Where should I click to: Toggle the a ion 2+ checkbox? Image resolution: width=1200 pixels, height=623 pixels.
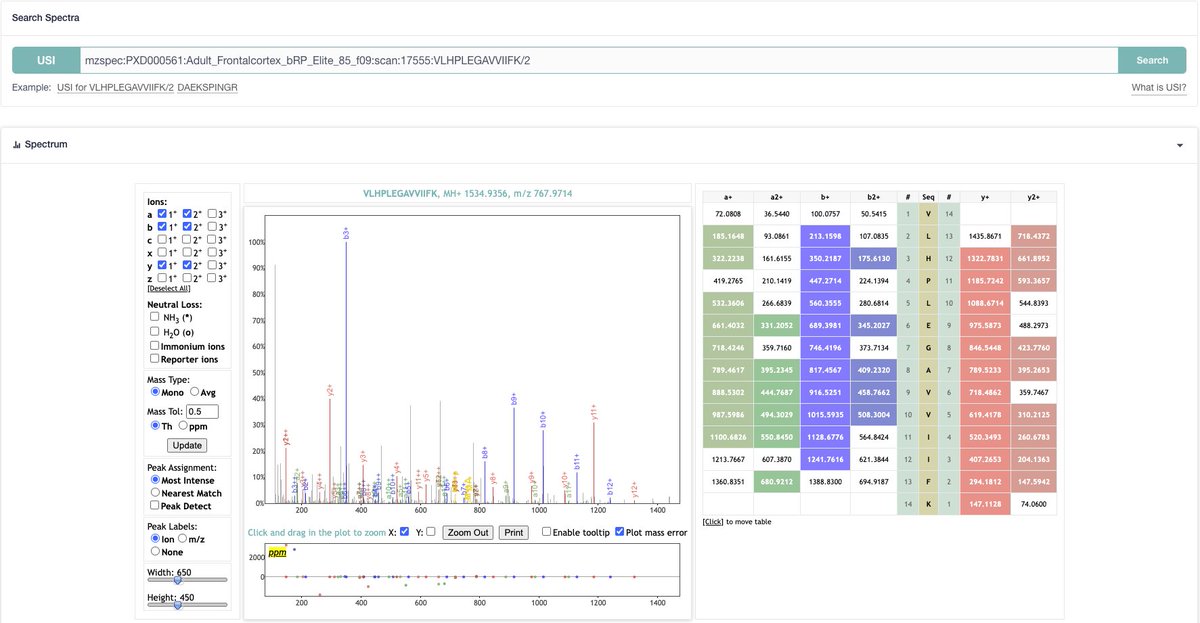tap(187, 213)
